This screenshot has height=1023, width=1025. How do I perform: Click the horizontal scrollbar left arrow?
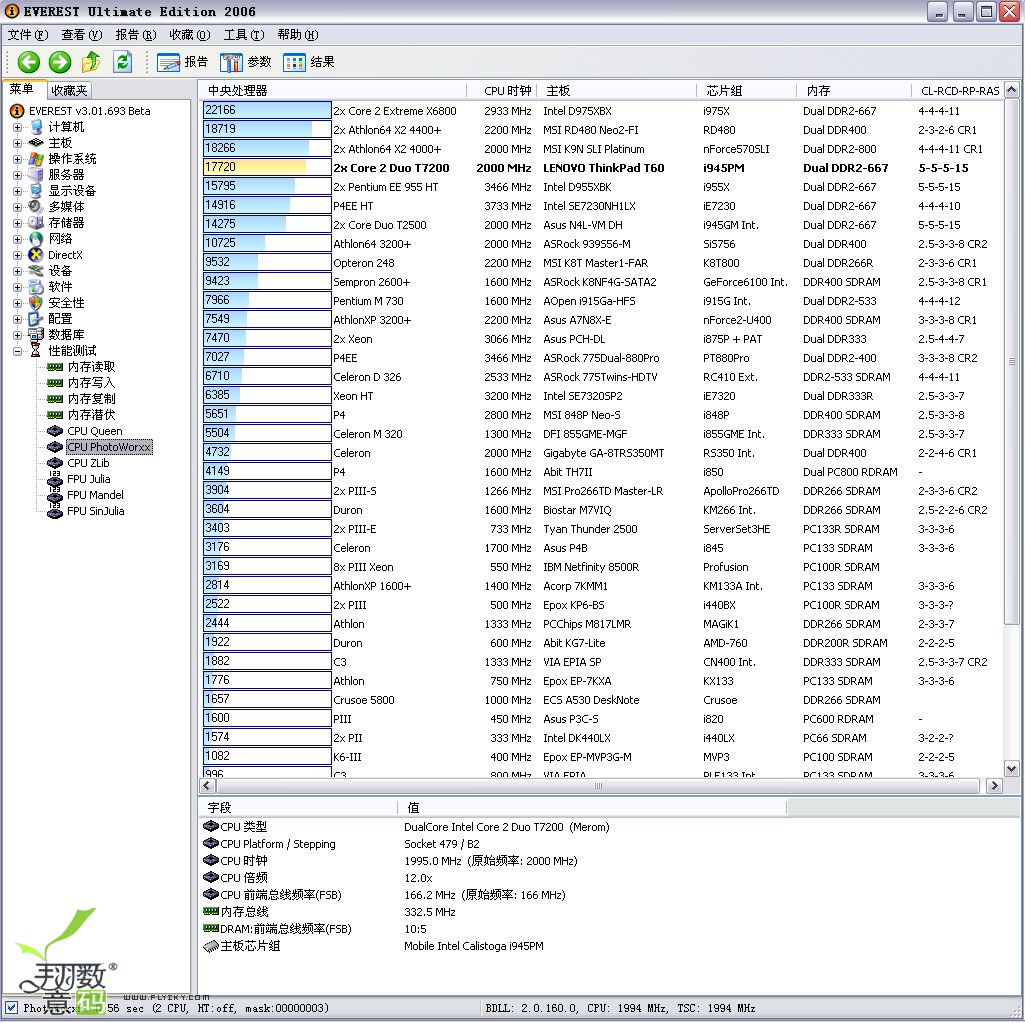[x=207, y=786]
